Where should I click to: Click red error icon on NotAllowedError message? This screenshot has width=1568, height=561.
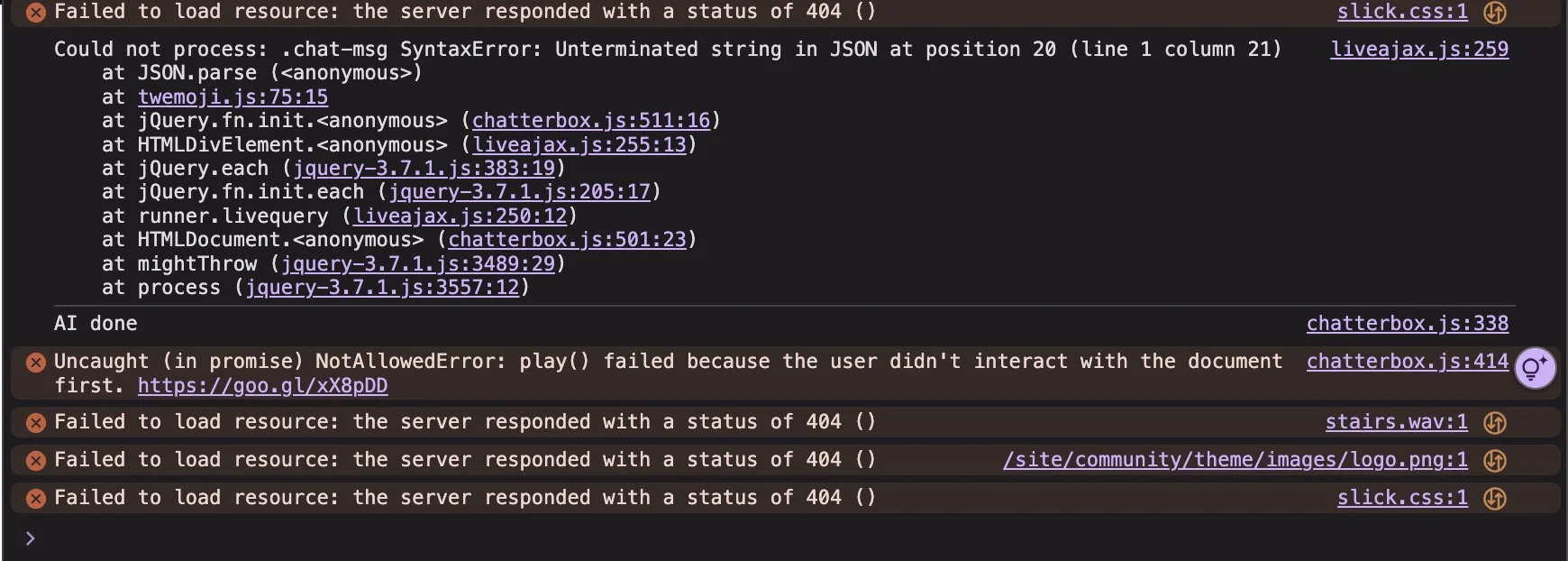[36, 363]
